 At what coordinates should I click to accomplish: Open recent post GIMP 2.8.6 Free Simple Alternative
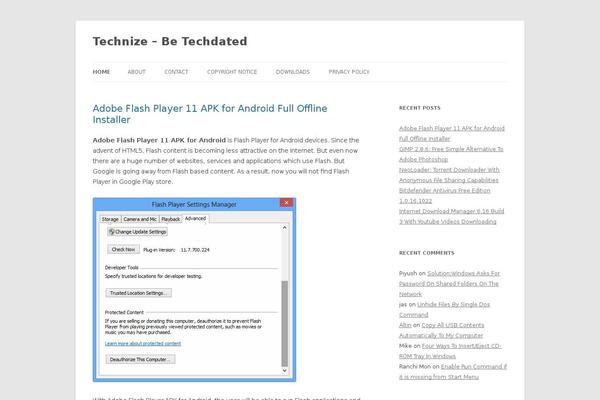[x=451, y=154]
